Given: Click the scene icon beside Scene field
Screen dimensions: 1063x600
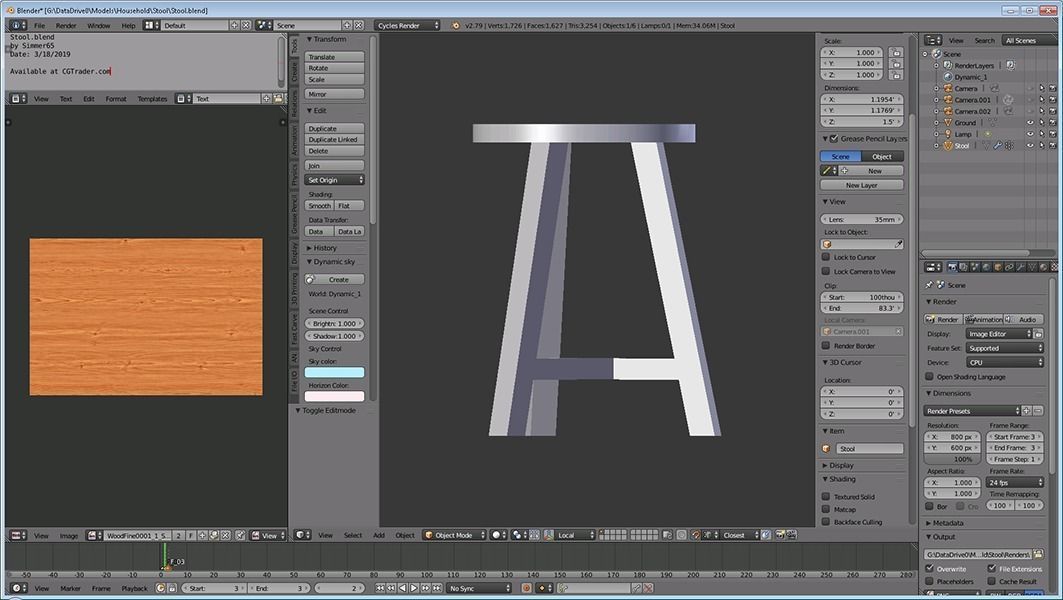Looking at the screenshot, I should [264, 25].
